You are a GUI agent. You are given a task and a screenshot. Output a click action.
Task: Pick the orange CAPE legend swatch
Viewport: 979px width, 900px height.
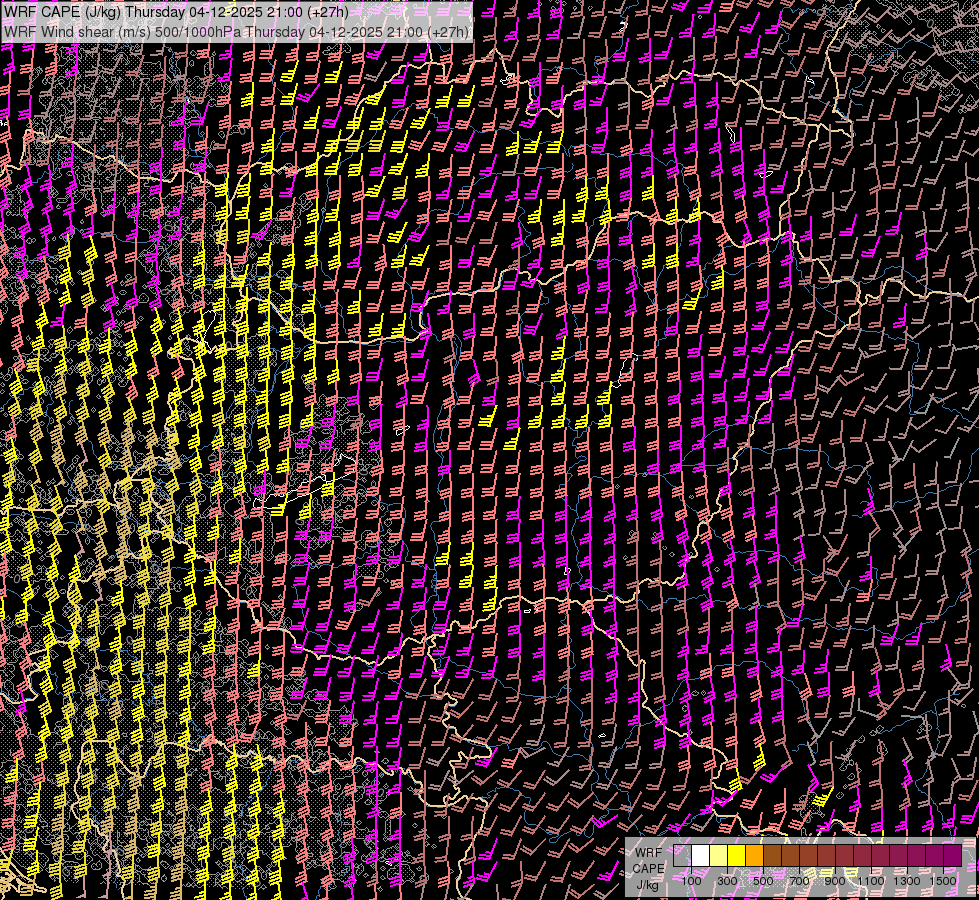point(754,856)
